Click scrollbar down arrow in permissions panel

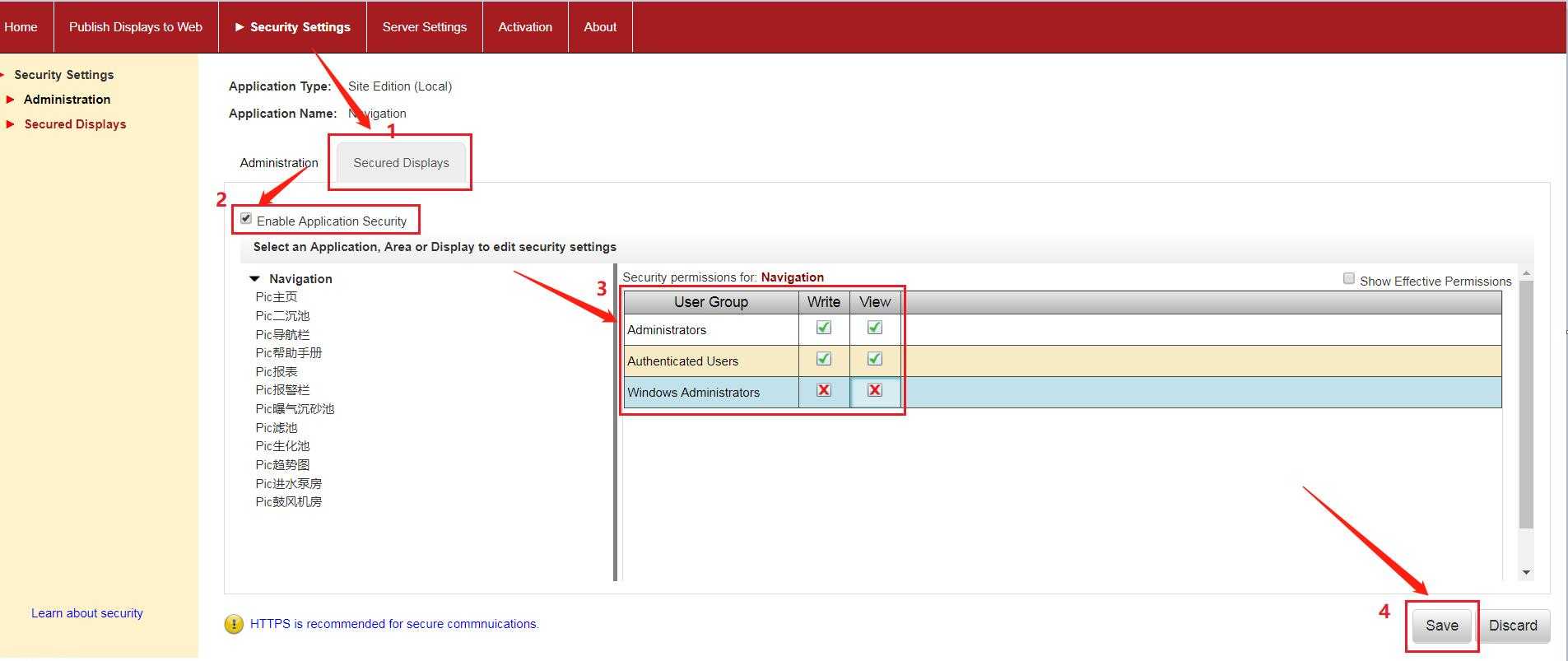pos(1526,572)
